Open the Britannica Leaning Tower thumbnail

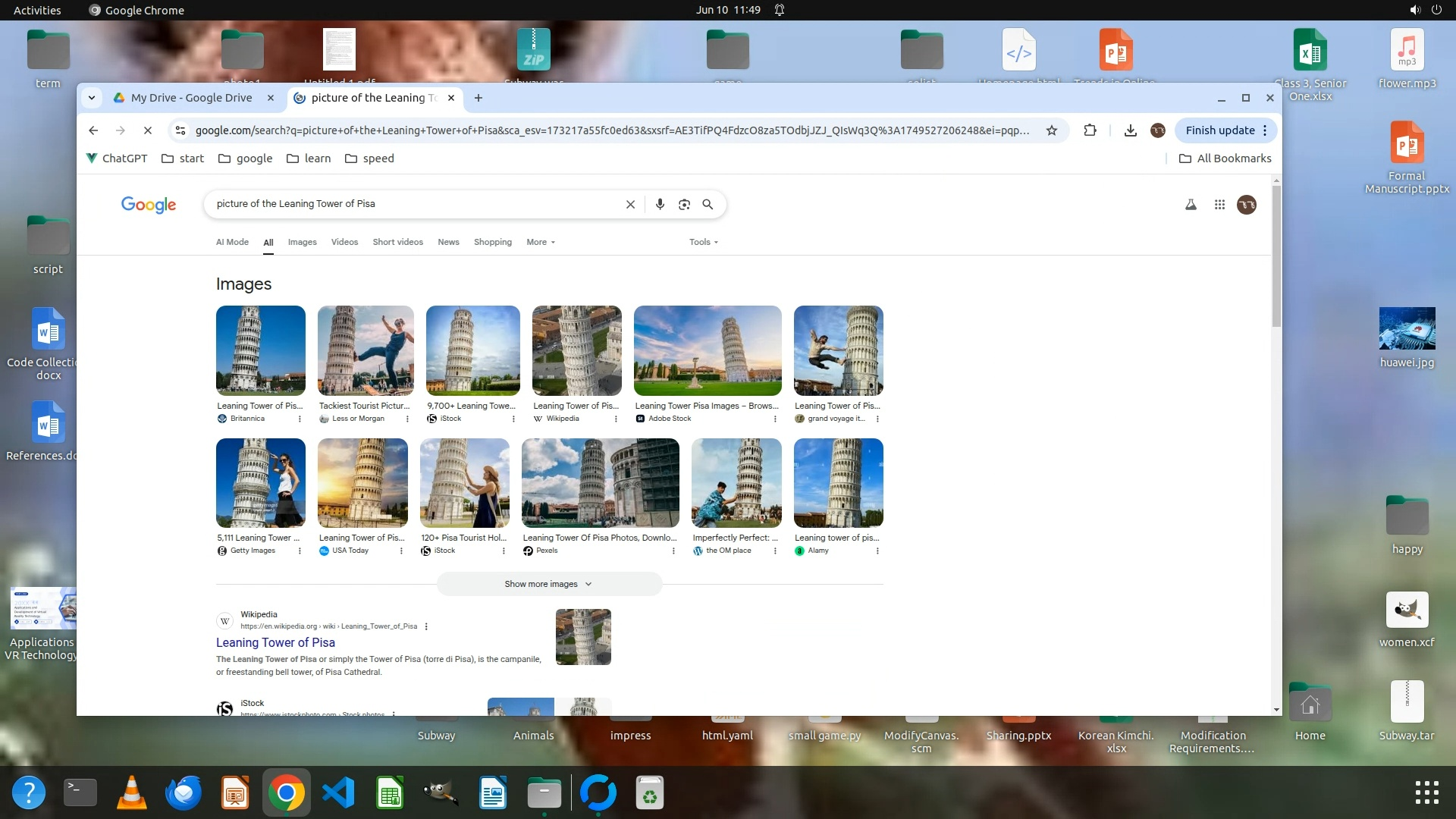pos(260,350)
